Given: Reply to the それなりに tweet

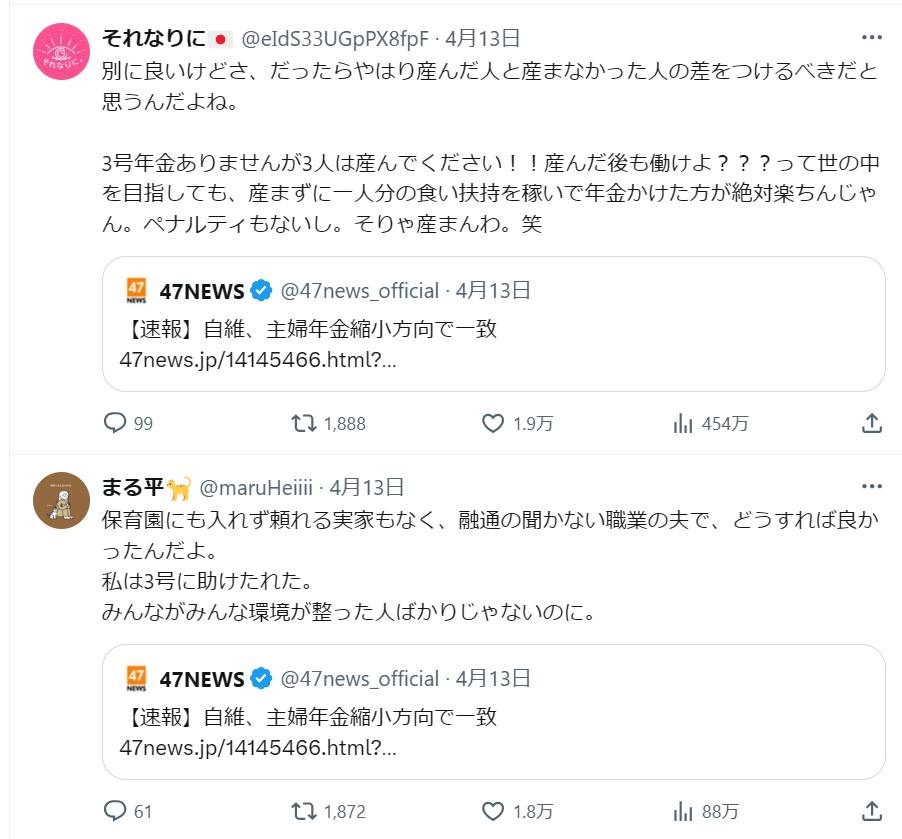Looking at the screenshot, I should click(x=117, y=423).
